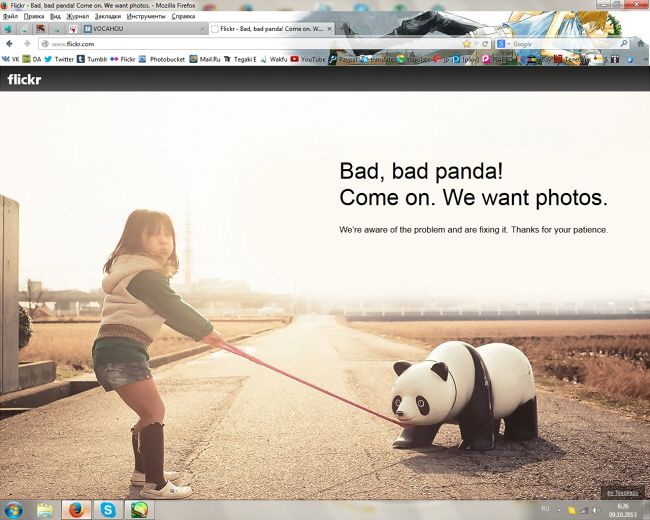Open the Инструменты menu

(146, 16)
